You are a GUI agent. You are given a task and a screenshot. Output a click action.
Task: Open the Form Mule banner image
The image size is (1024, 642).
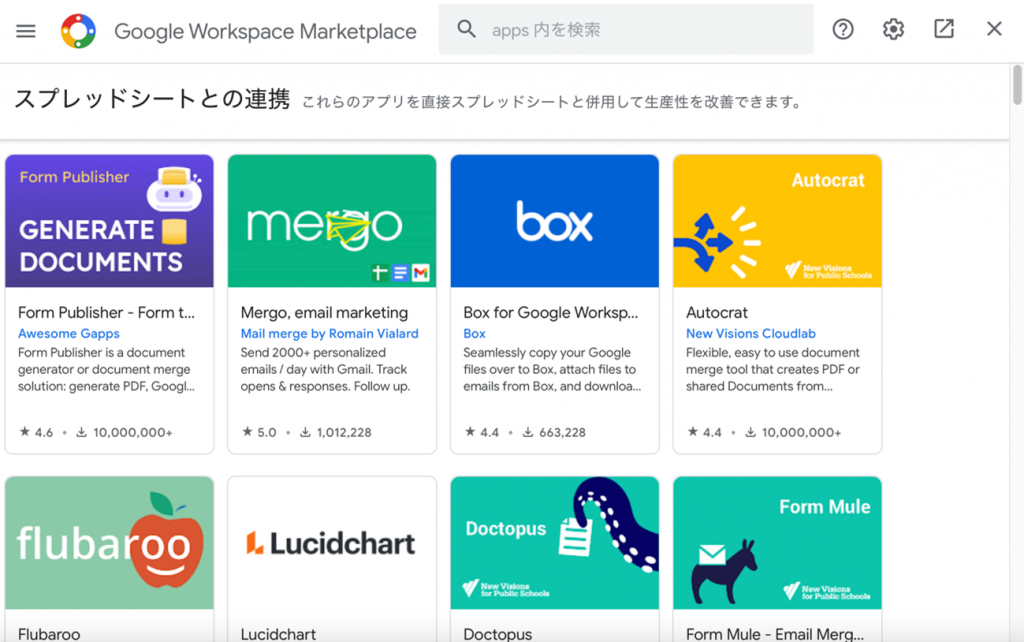coord(777,543)
